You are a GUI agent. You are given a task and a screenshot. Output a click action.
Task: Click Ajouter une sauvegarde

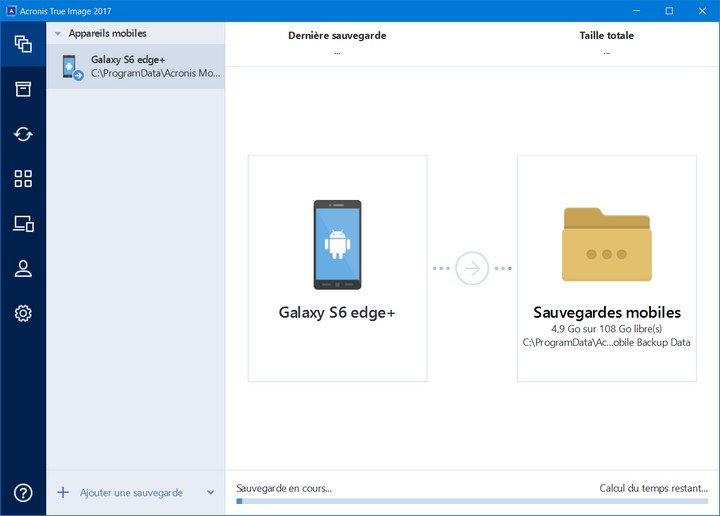click(131, 493)
